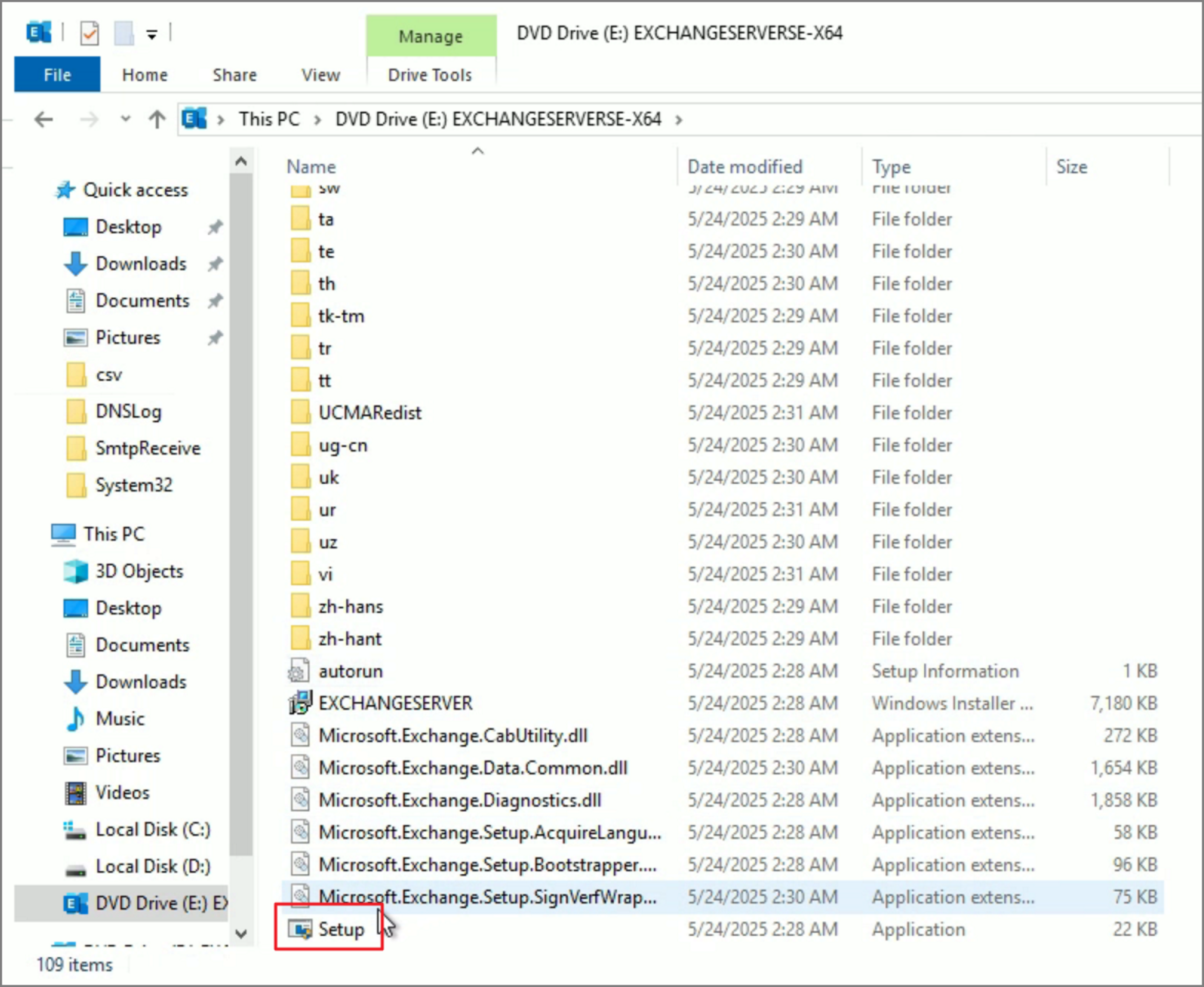Screen dimensions: 1204x987
Task: Open the Music library in sidebar
Action: pos(120,718)
